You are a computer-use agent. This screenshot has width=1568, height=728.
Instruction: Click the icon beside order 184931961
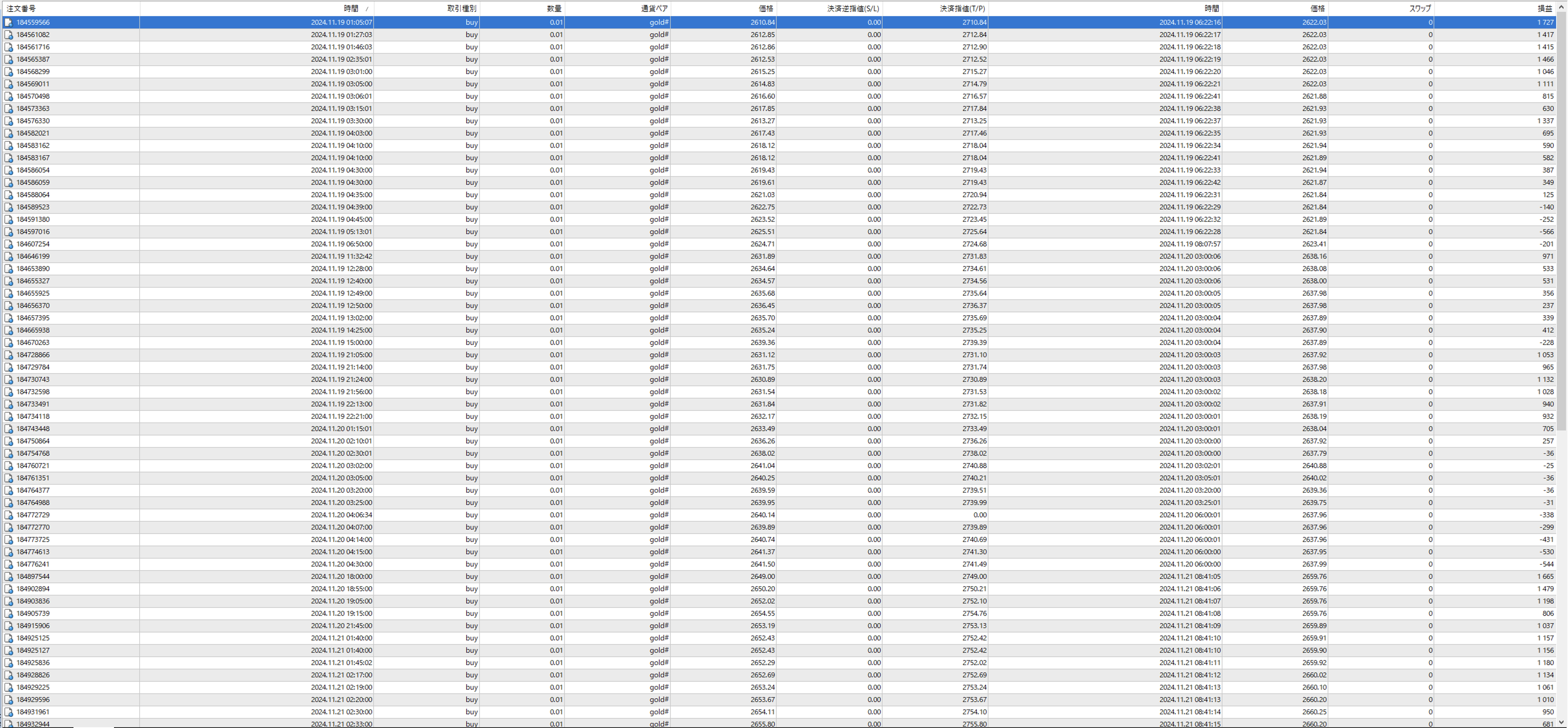click(9, 712)
